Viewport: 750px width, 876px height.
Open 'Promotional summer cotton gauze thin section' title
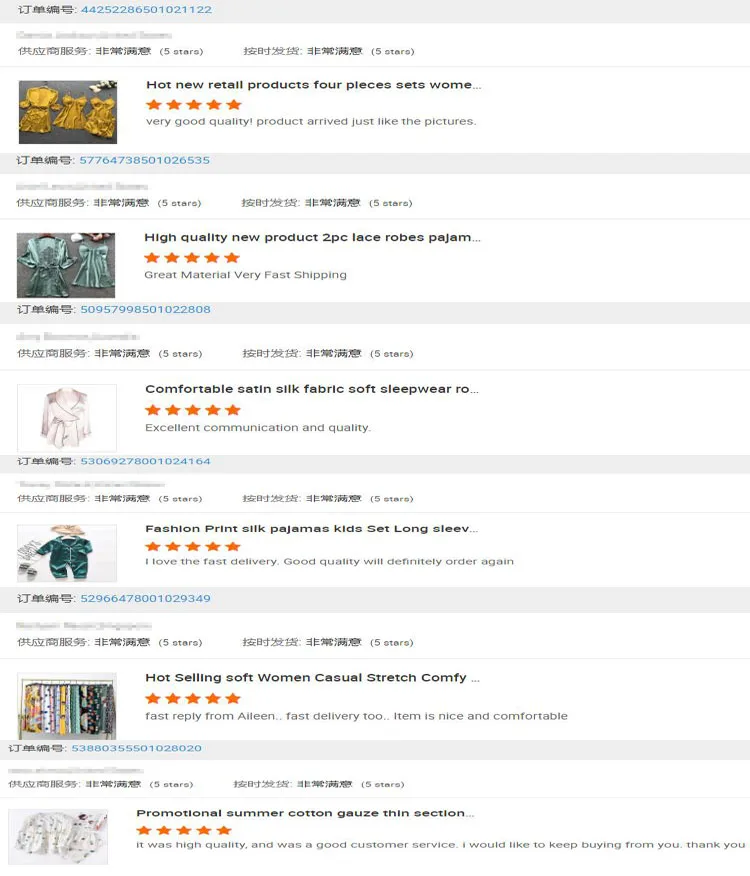(x=306, y=813)
